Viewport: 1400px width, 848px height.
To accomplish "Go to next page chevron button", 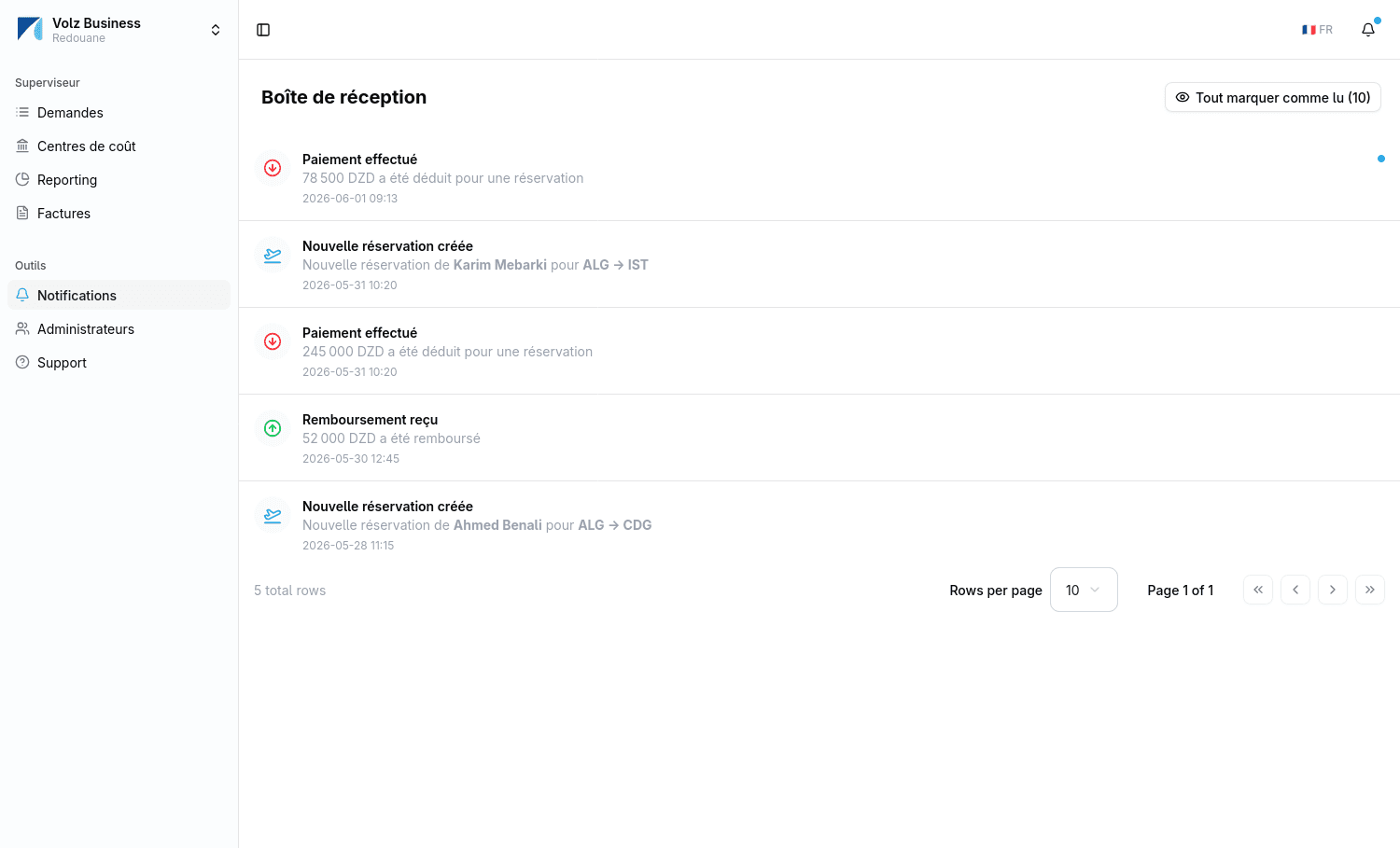I will coord(1333,590).
